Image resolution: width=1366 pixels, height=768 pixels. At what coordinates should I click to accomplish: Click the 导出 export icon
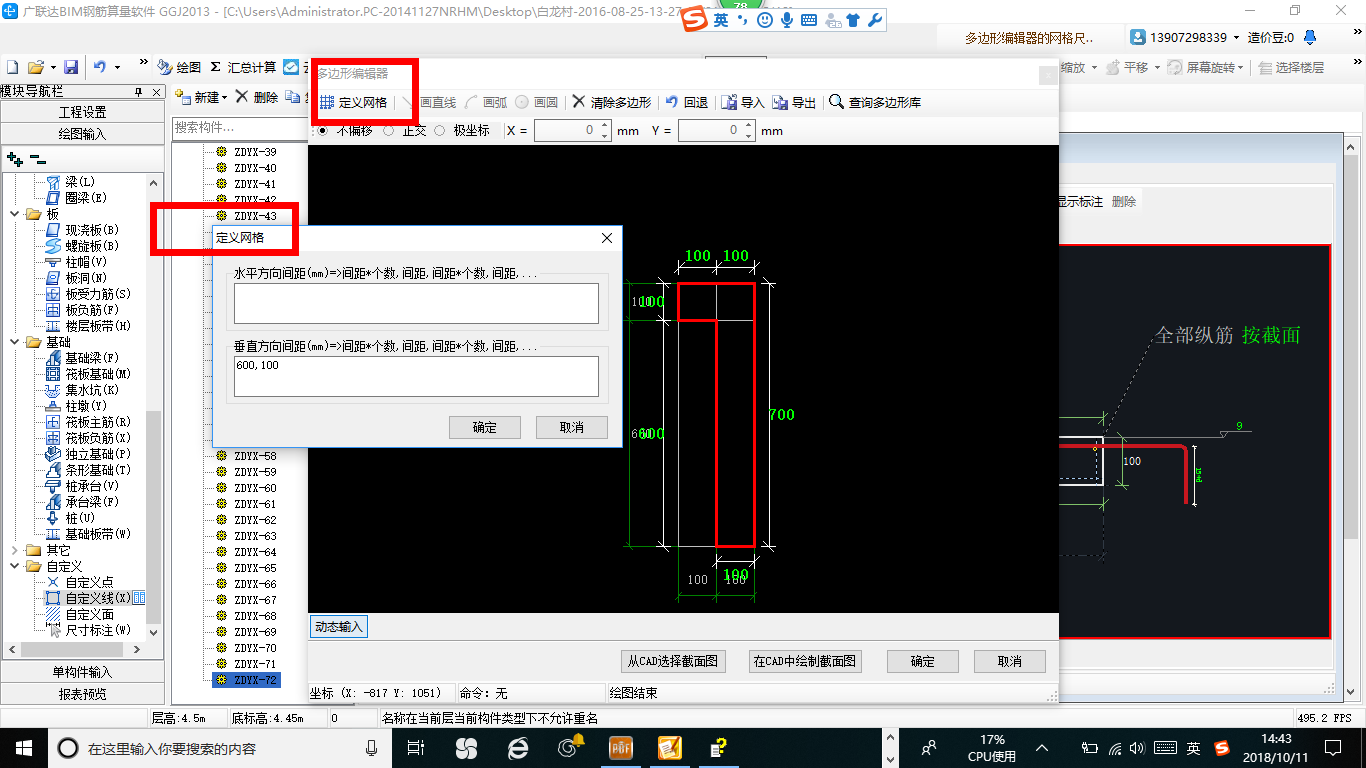(795, 103)
